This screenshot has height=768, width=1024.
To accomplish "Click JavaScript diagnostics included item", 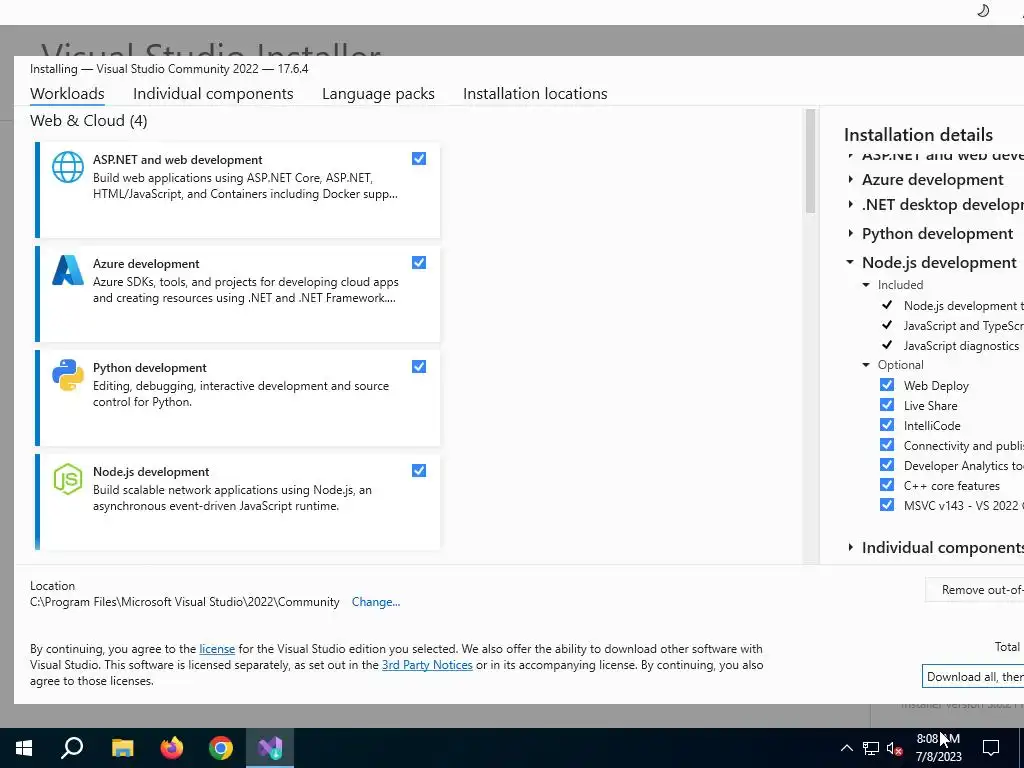I will click(961, 345).
